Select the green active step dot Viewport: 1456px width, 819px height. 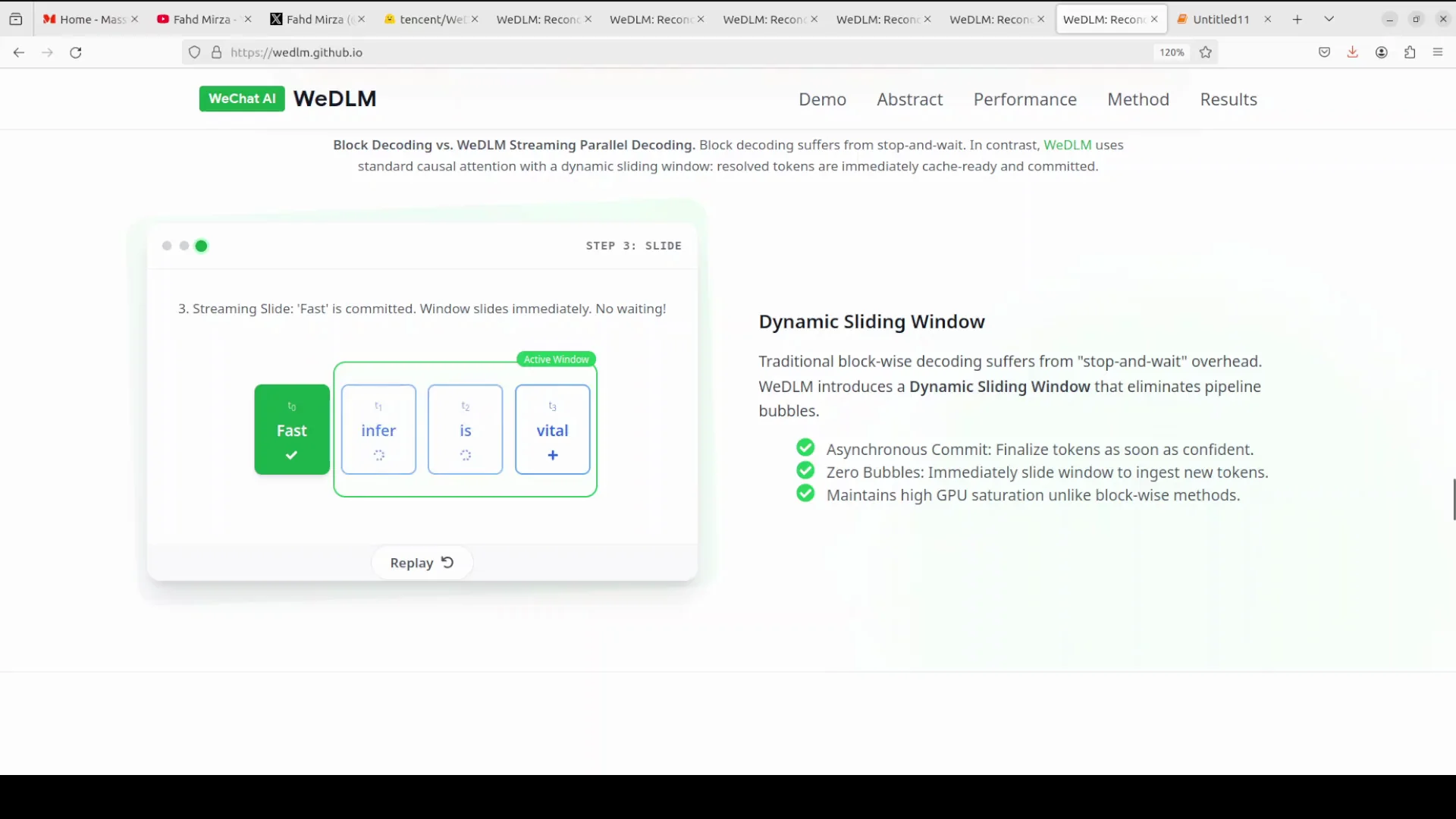click(201, 246)
